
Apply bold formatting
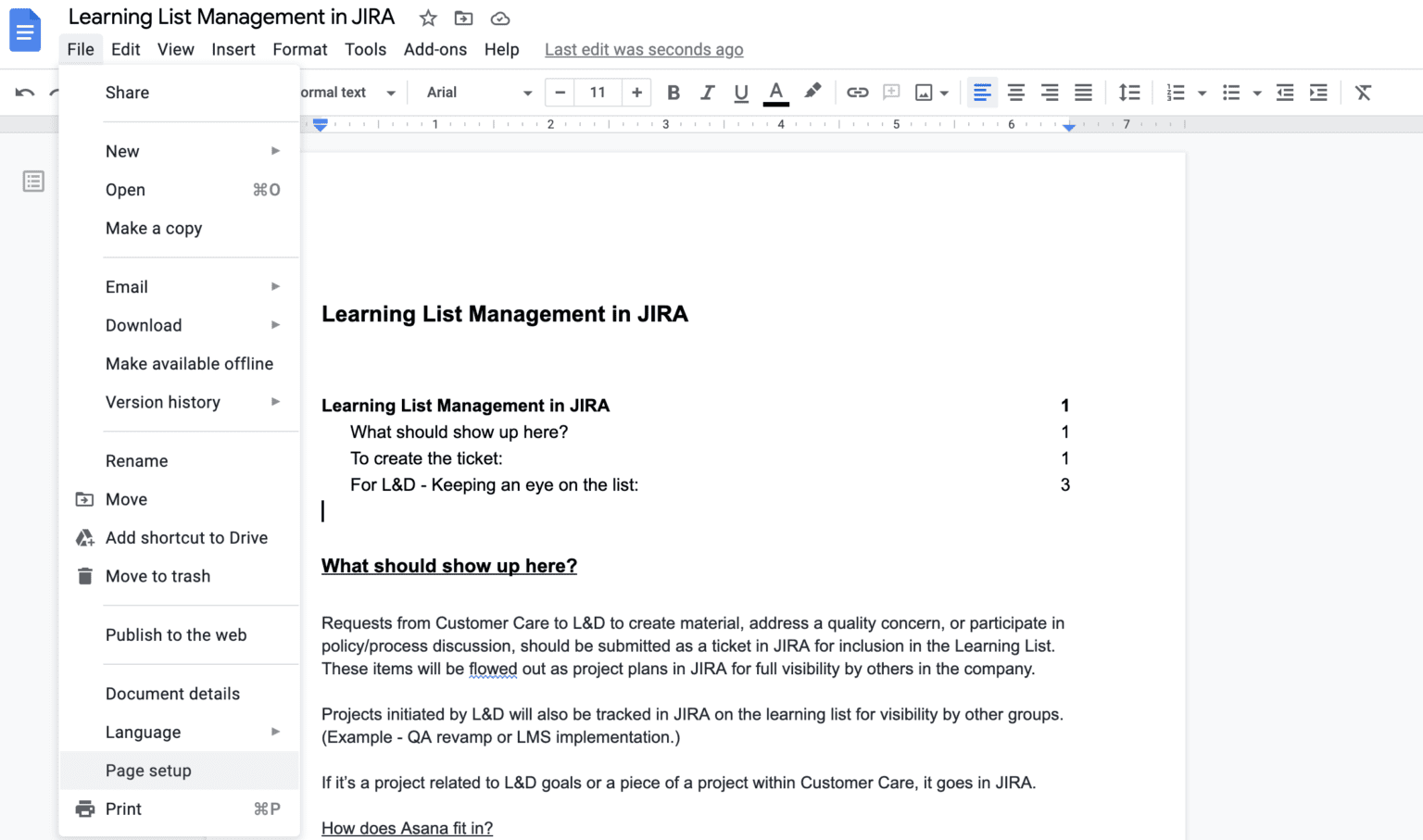(x=674, y=92)
